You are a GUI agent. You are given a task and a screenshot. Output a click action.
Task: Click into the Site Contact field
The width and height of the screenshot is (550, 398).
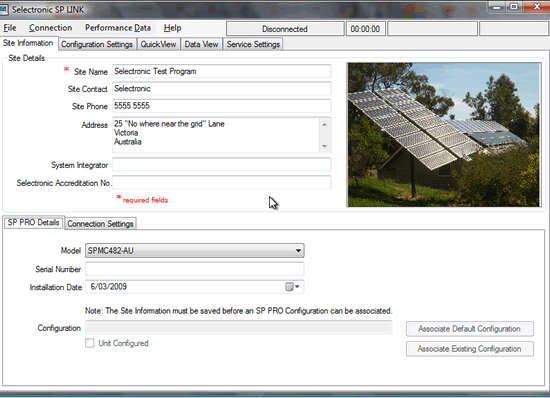click(x=222, y=88)
